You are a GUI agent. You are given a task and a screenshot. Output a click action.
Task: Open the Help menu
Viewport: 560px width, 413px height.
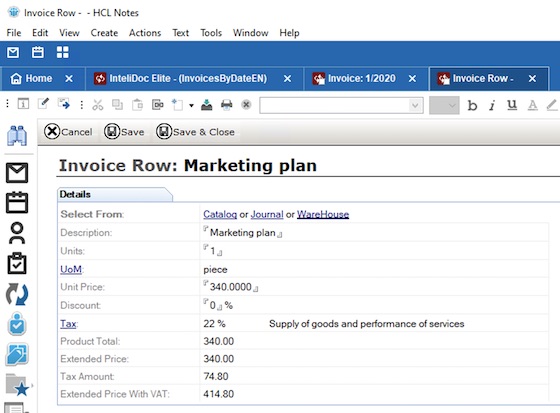(x=289, y=33)
